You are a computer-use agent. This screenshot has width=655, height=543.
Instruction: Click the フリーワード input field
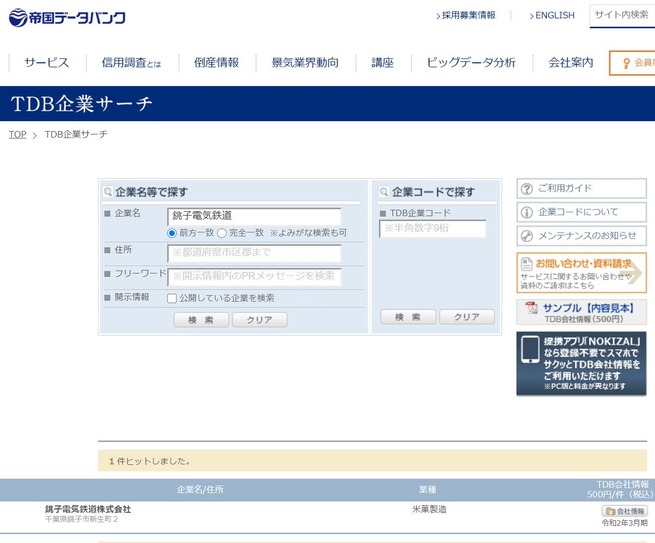pyautogui.click(x=254, y=277)
